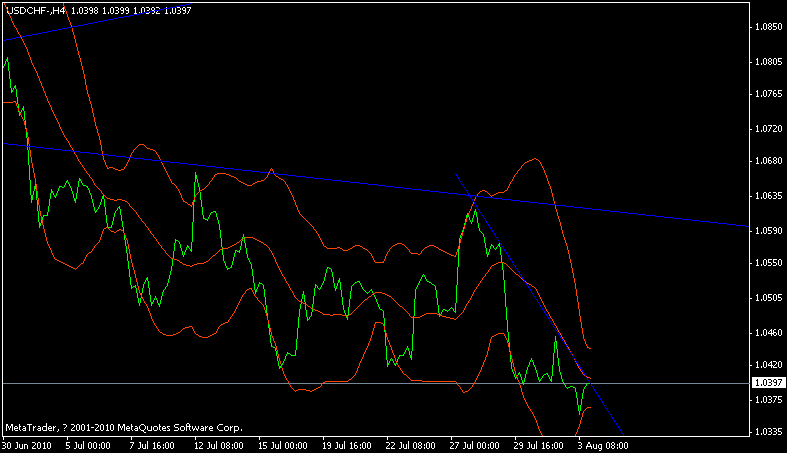This screenshot has height=453, width=787.
Task: Click the green price line peak near 12 Jul
Action: pyautogui.click(x=195, y=174)
